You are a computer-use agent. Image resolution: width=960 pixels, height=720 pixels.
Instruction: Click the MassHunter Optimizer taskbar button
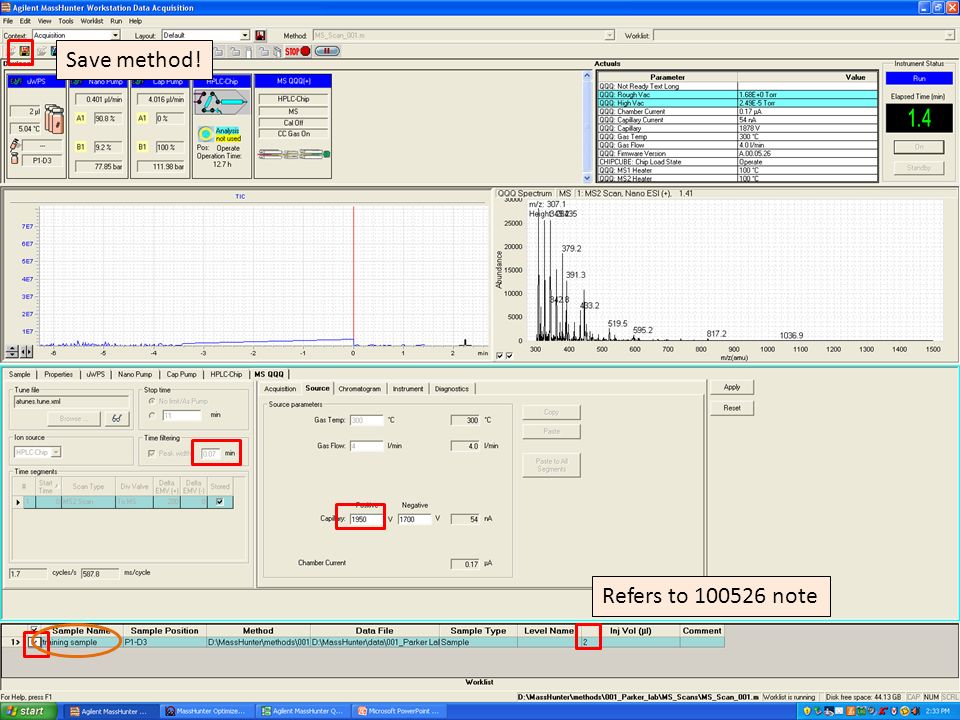pos(206,711)
